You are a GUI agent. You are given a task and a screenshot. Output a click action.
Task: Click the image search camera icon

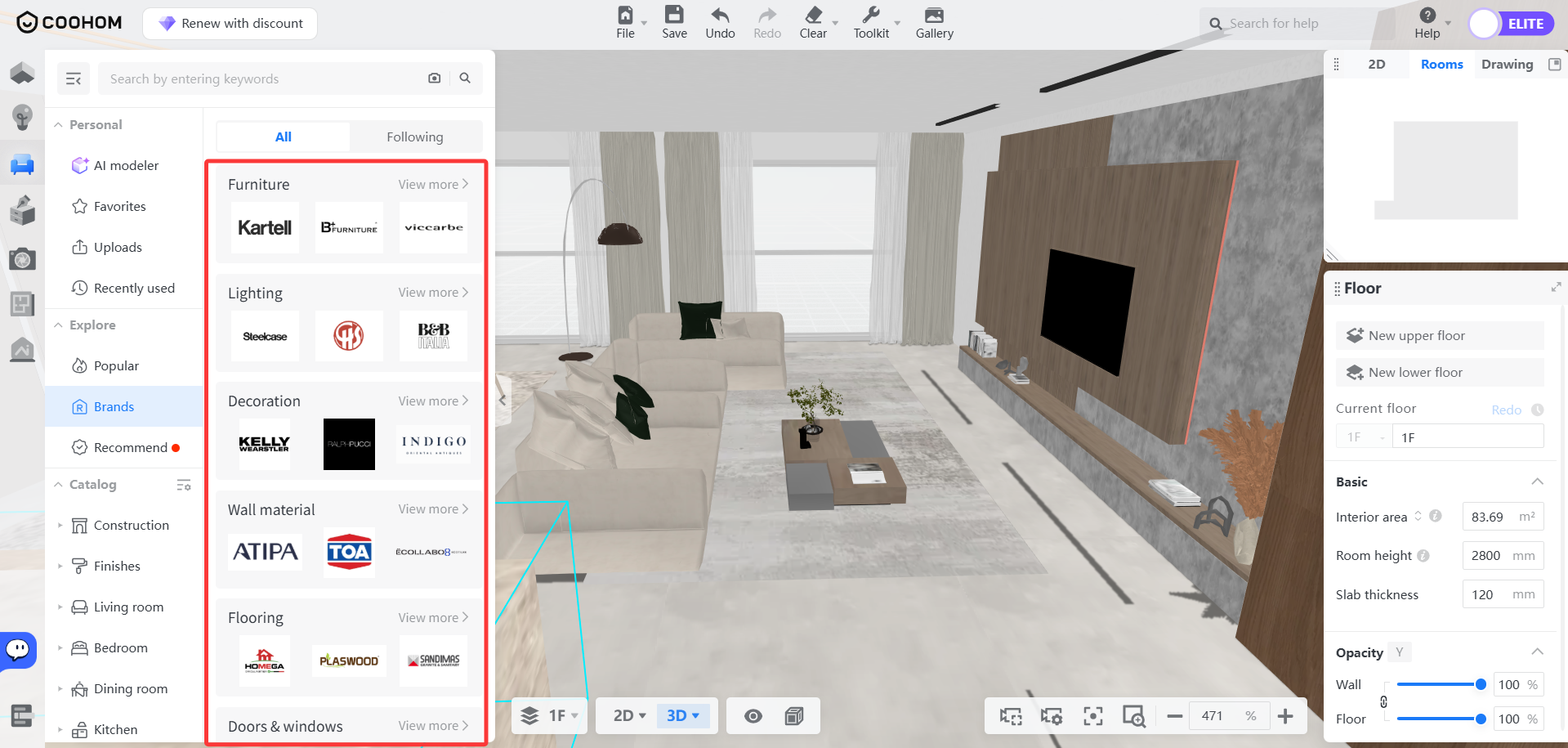coord(435,78)
